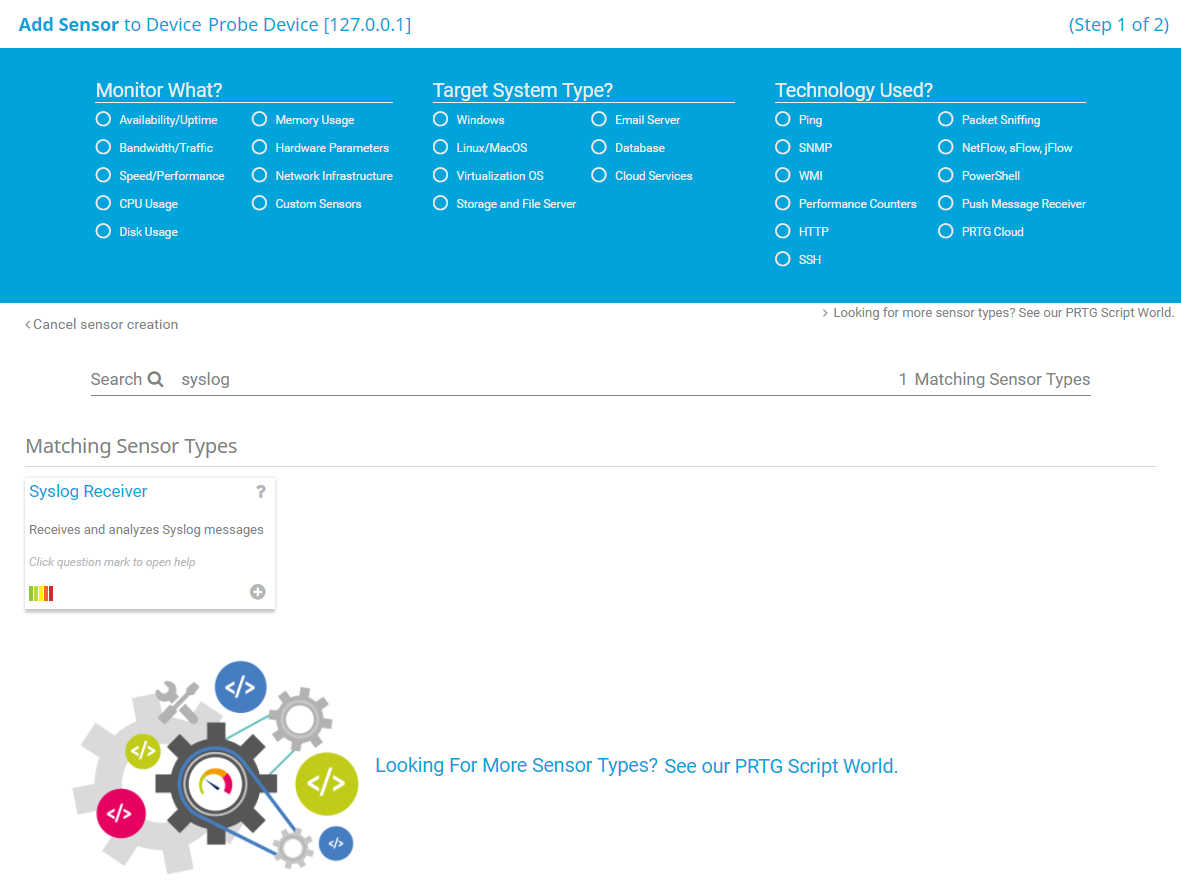Select SNMP technology radio button
This screenshot has height=885, width=1181.
point(783,147)
